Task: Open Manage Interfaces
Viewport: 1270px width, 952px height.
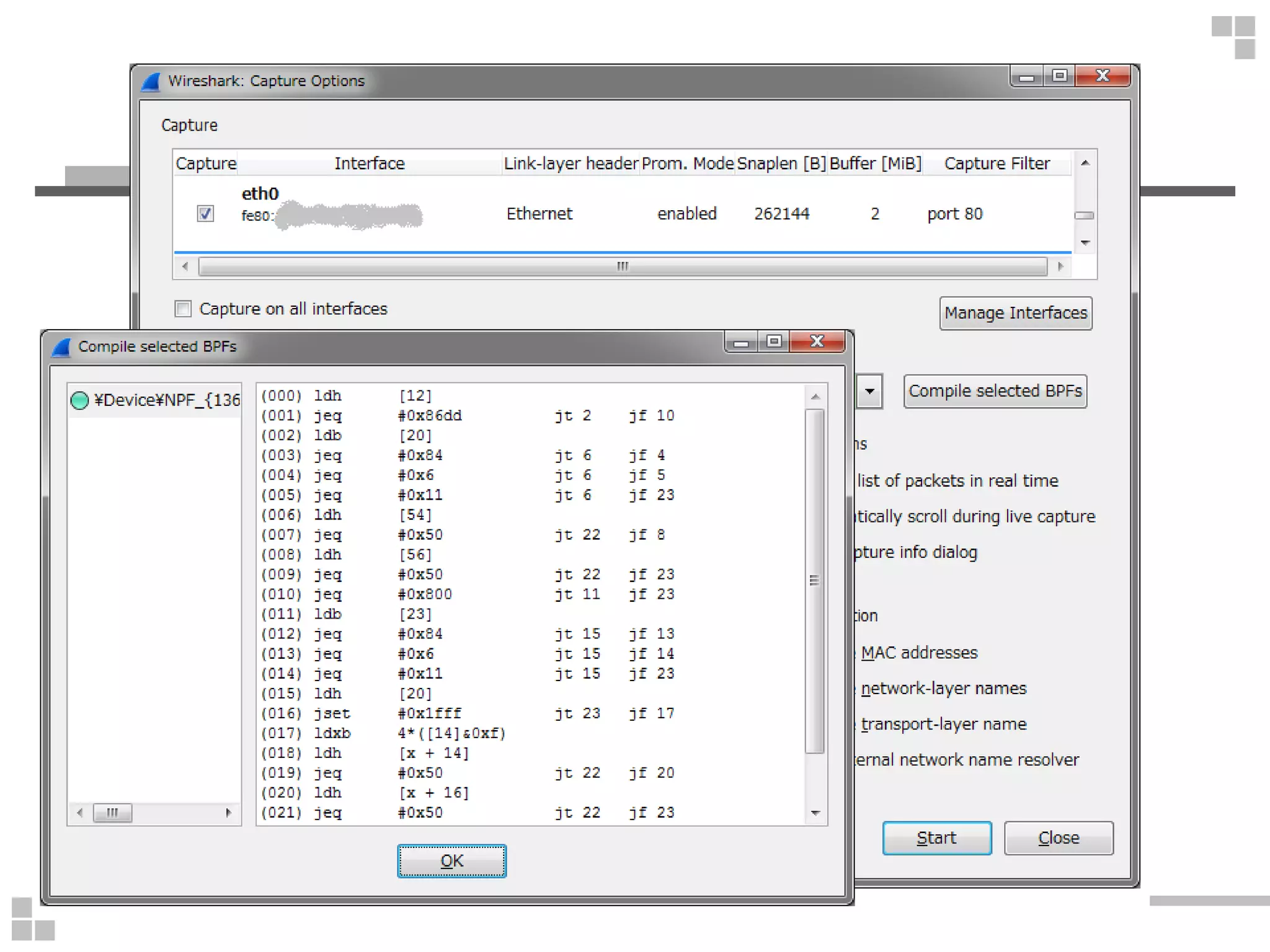Action: pyautogui.click(x=1015, y=313)
